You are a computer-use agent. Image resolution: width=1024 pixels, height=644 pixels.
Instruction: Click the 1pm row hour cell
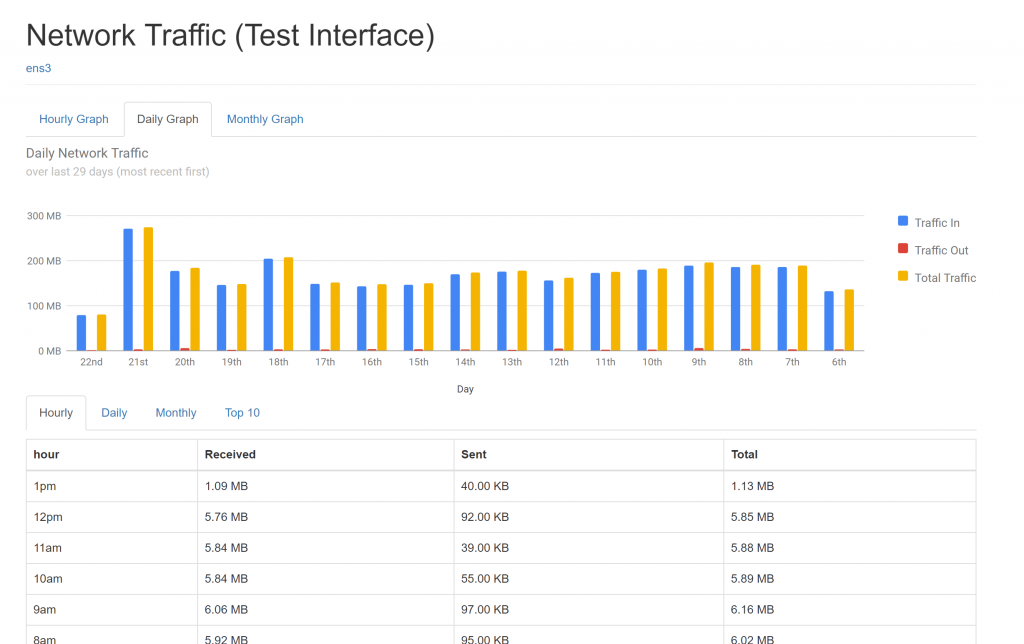(x=112, y=486)
